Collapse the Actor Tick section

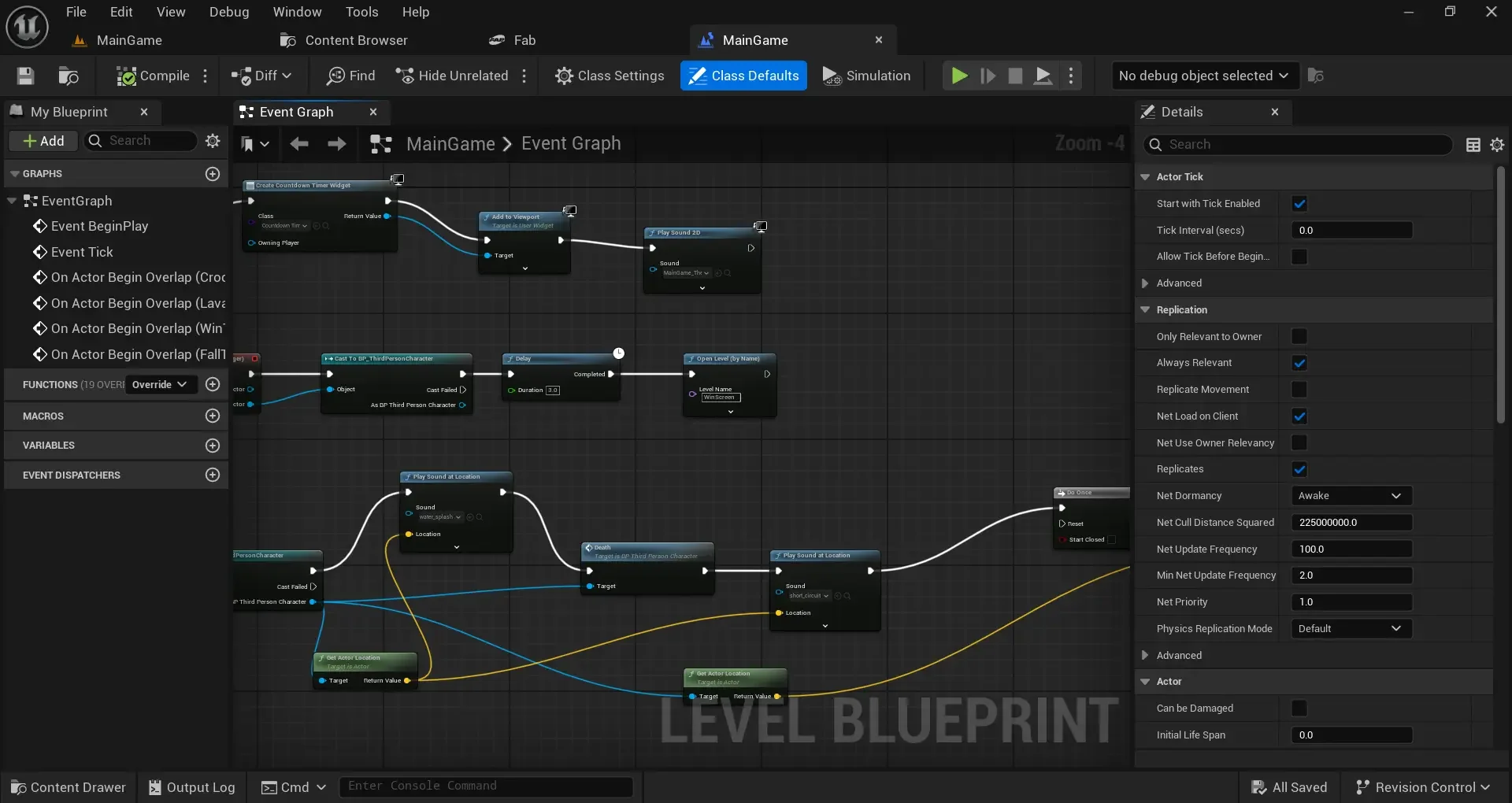(1145, 177)
